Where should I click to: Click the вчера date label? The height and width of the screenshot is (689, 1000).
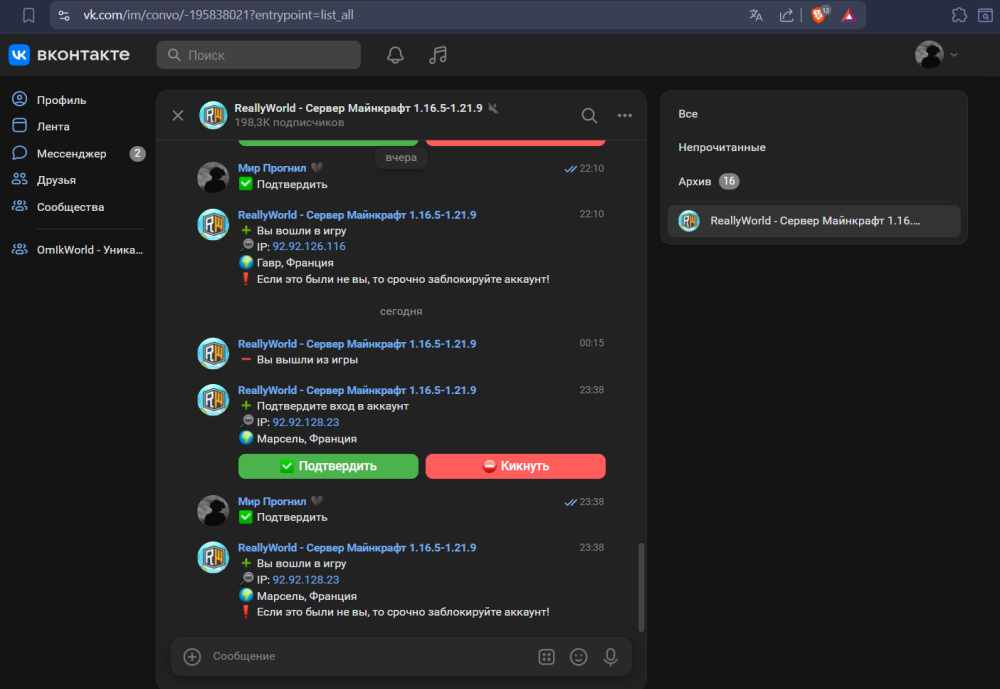pyautogui.click(x=401, y=158)
